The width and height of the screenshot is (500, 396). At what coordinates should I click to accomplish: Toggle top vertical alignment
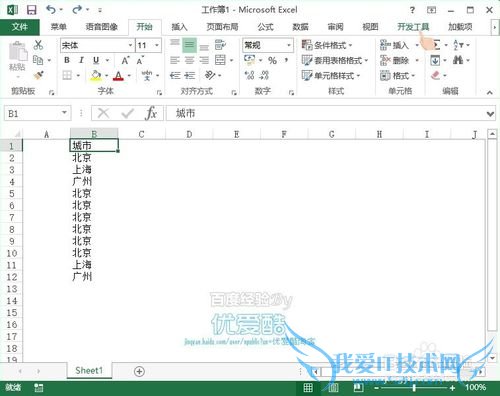pos(175,43)
